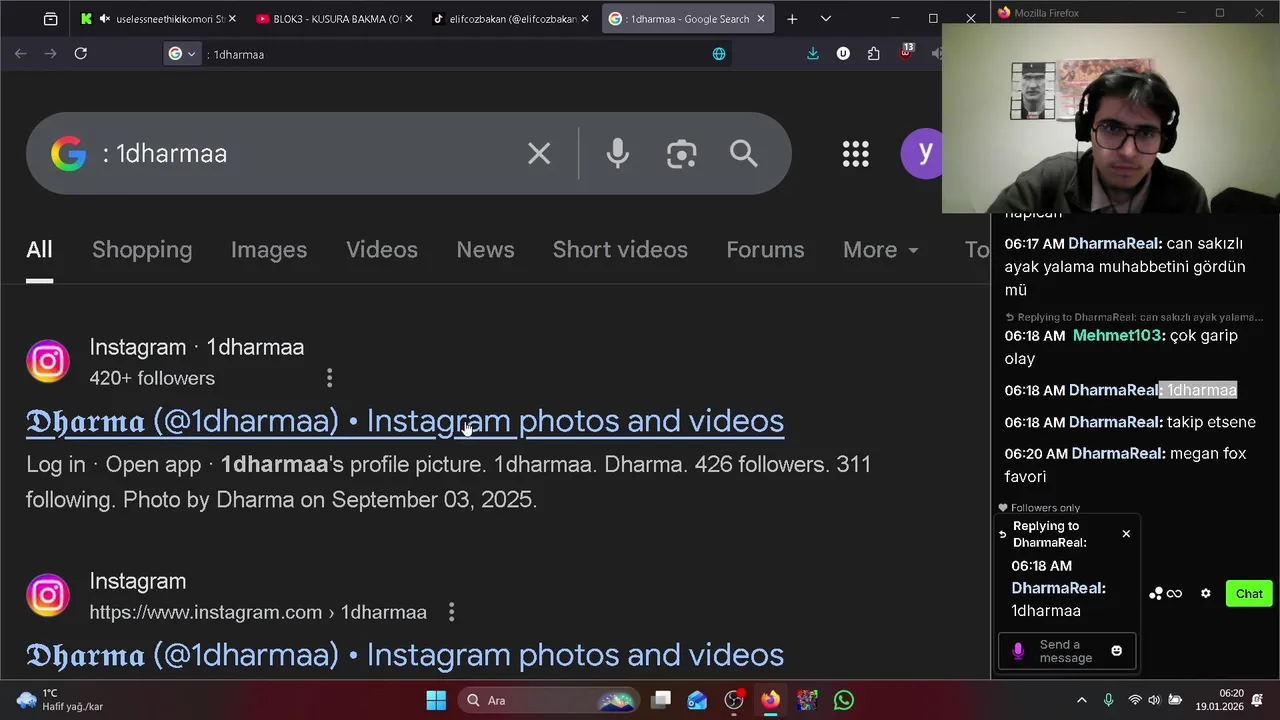The image size is (1280, 720).
Task: Click Mehmet103 username in chat
Action: [x=1118, y=336]
